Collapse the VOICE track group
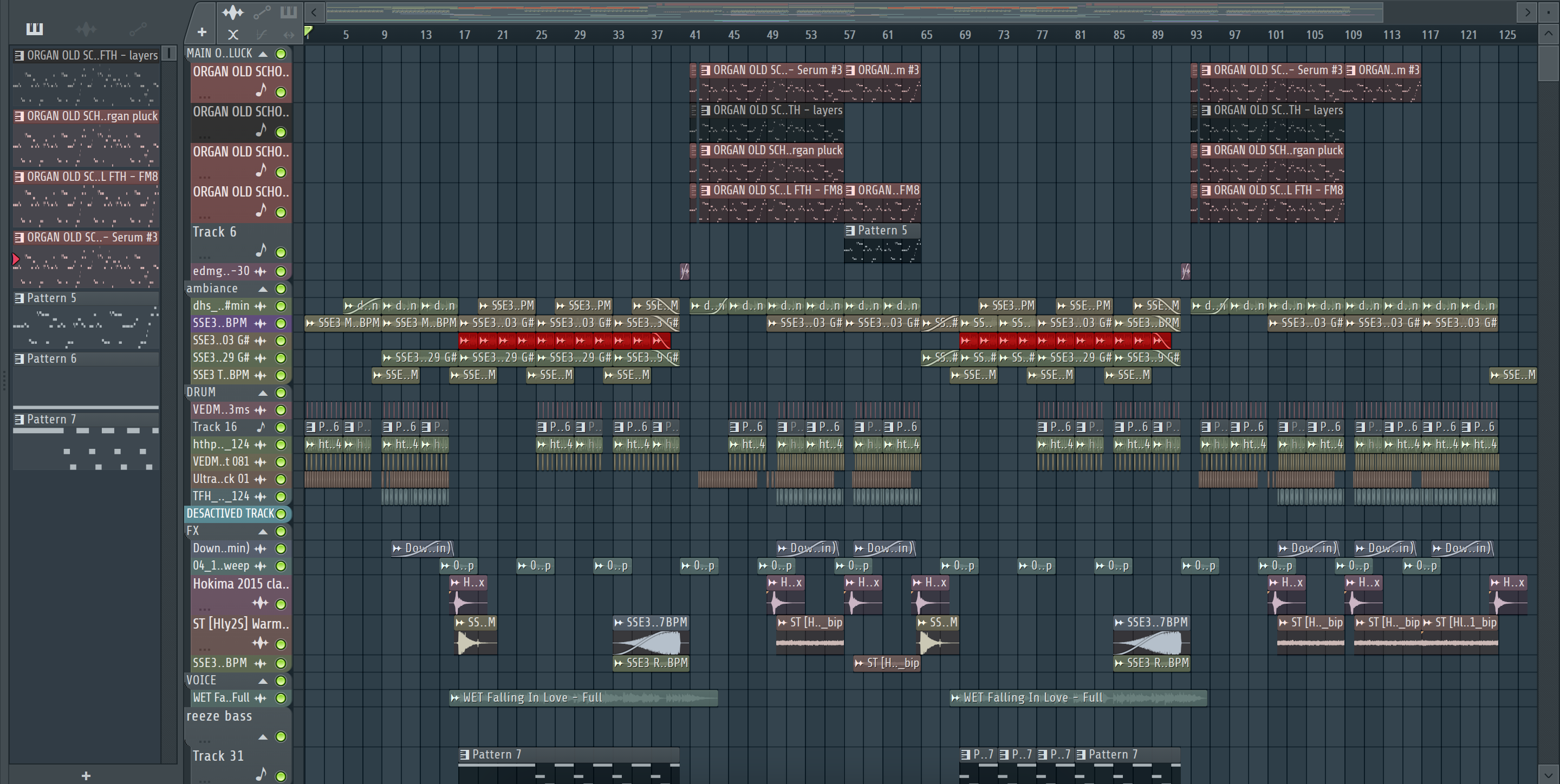Viewport: 1560px width, 784px height. point(263,681)
